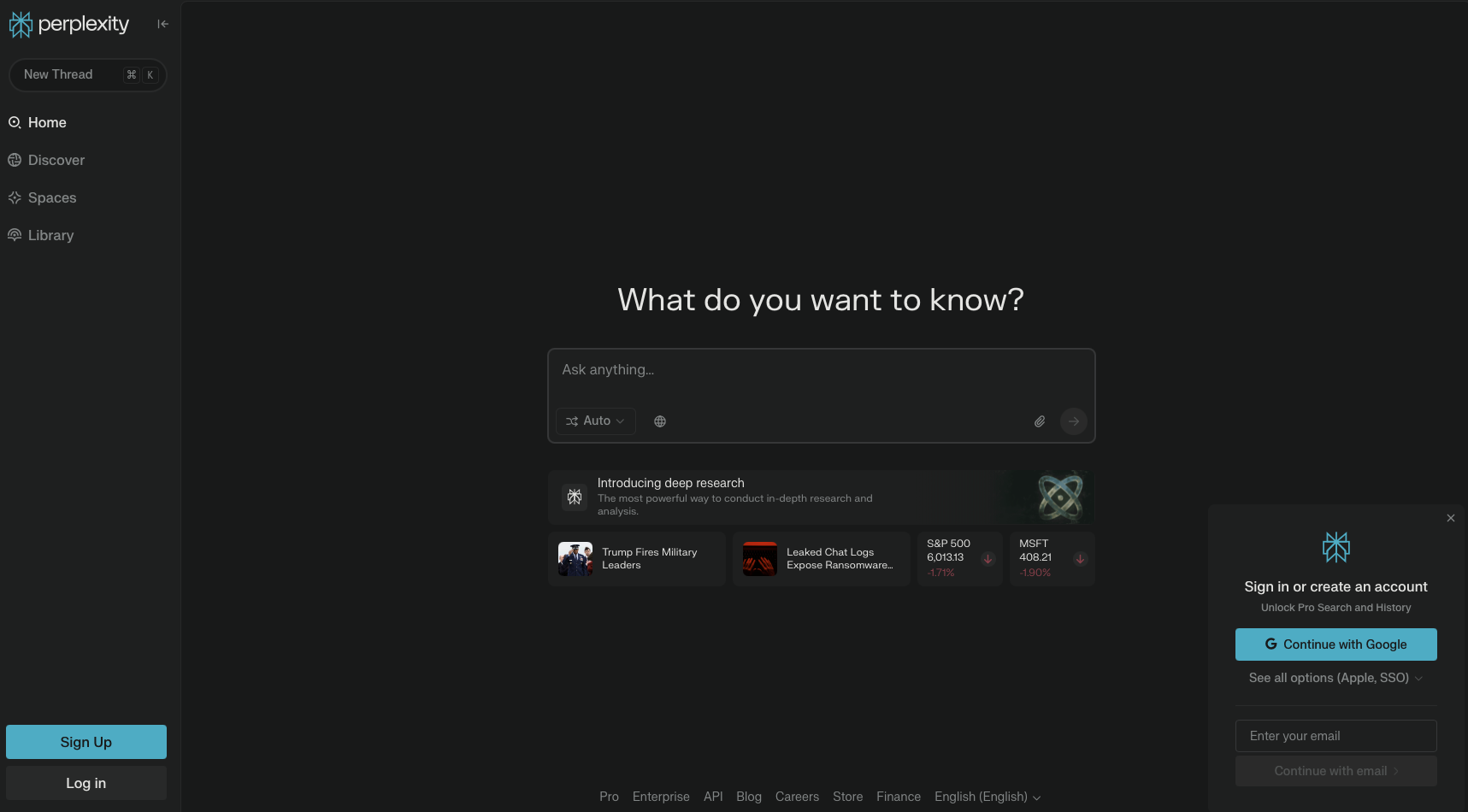Open the Pro footer link
Viewport: 1468px width, 812px height.
[x=609, y=797]
